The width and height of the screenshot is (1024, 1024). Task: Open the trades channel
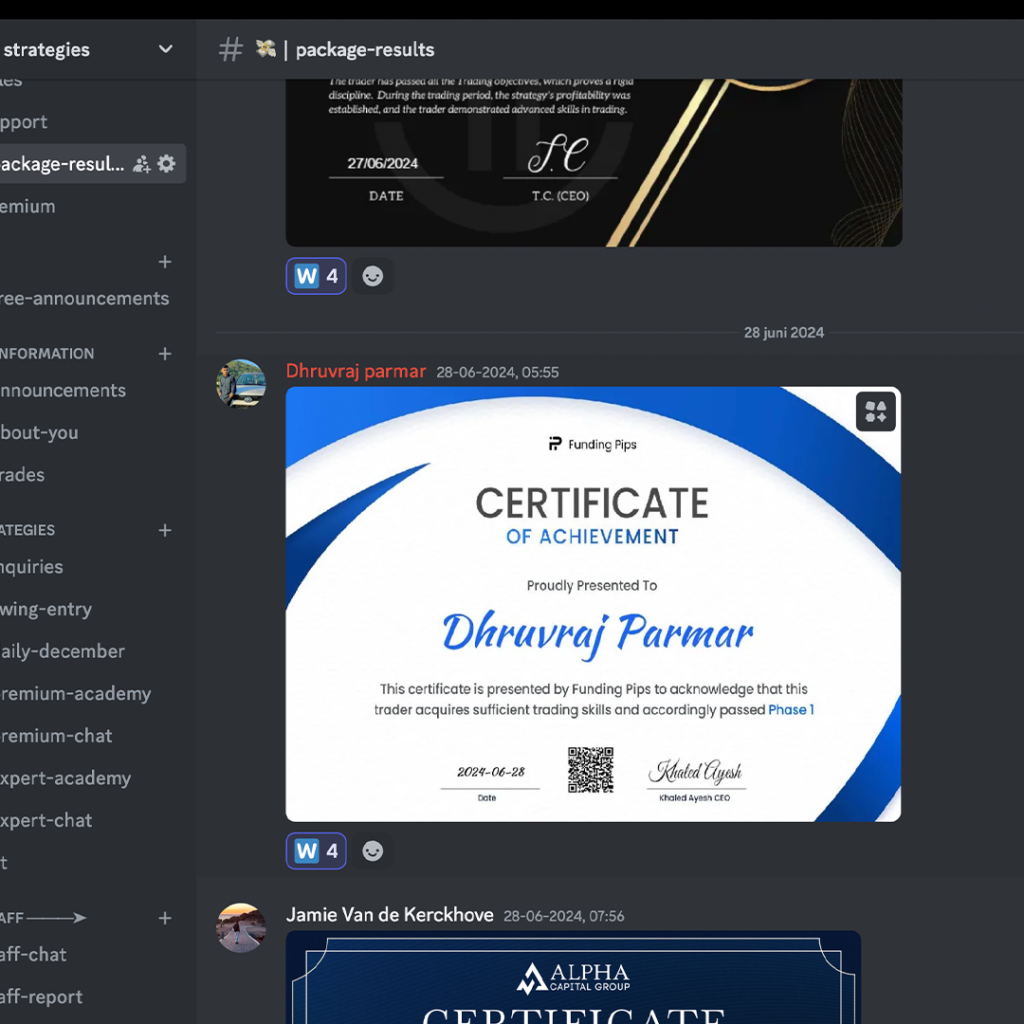click(22, 475)
